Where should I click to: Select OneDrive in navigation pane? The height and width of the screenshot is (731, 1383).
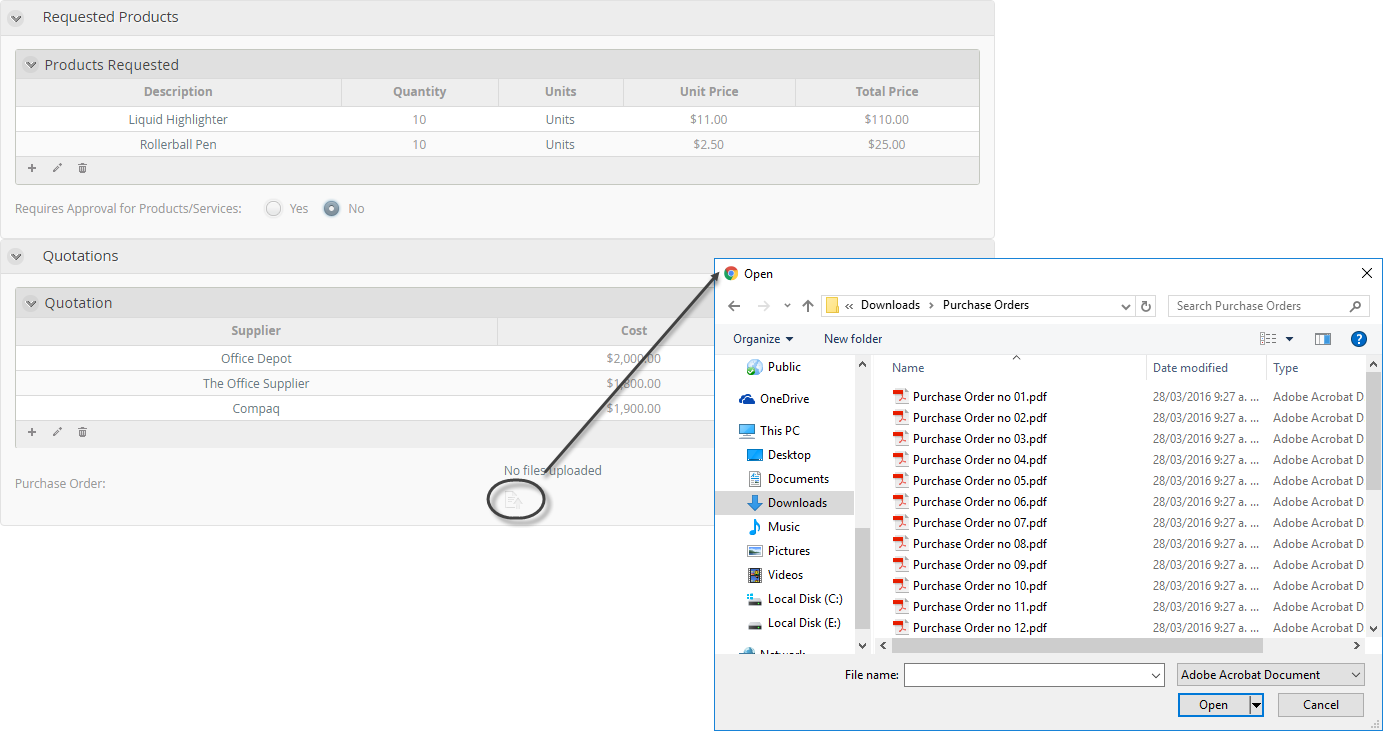[774, 399]
